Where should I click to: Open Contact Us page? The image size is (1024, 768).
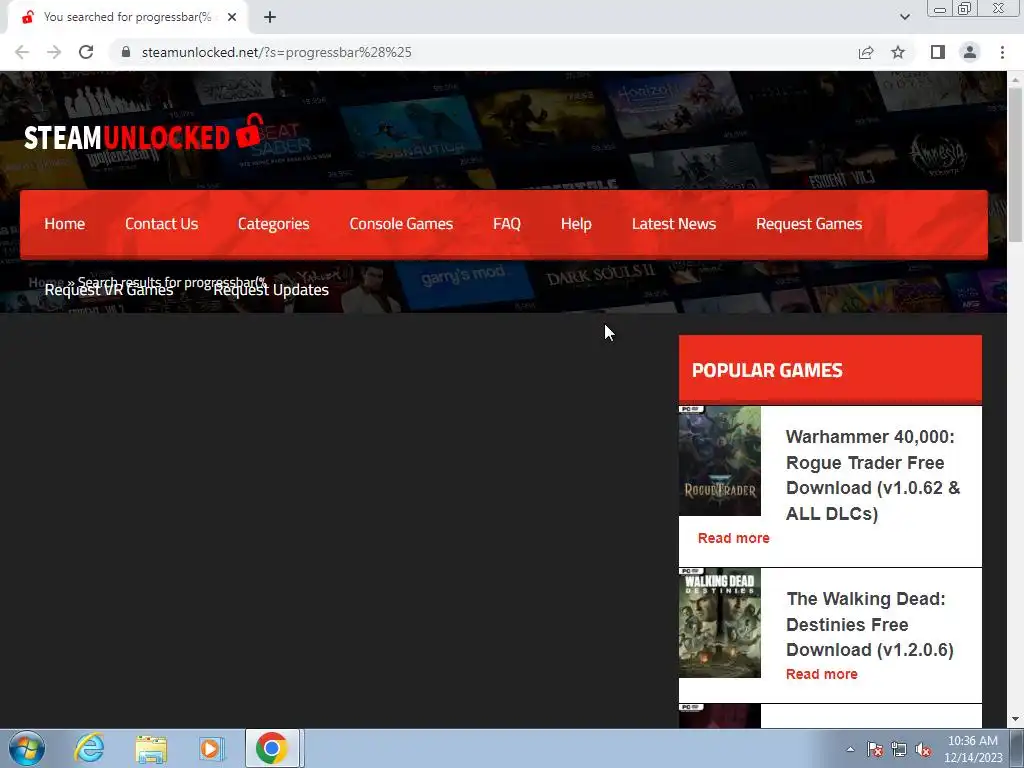pyautogui.click(x=161, y=224)
